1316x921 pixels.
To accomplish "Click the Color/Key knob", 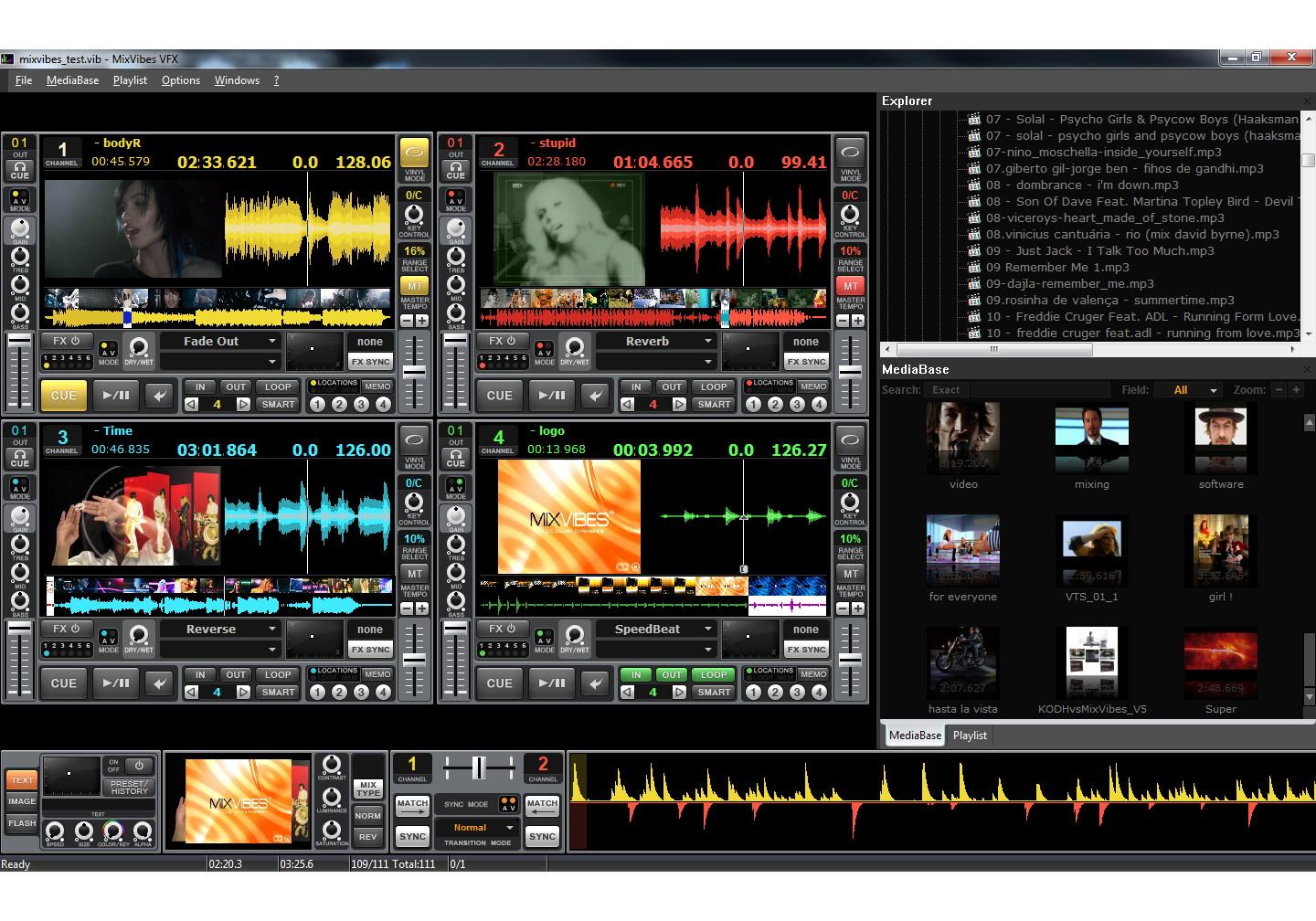I will [x=113, y=831].
